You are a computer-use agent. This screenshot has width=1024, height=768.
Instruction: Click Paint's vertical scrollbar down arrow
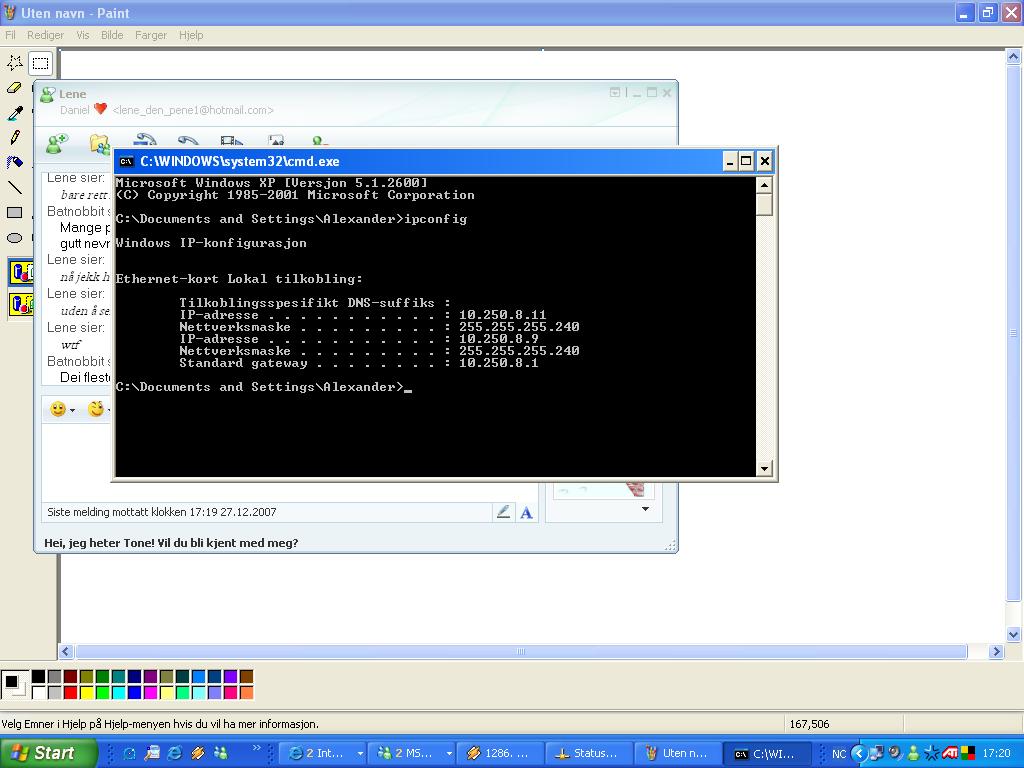pos(1013,634)
